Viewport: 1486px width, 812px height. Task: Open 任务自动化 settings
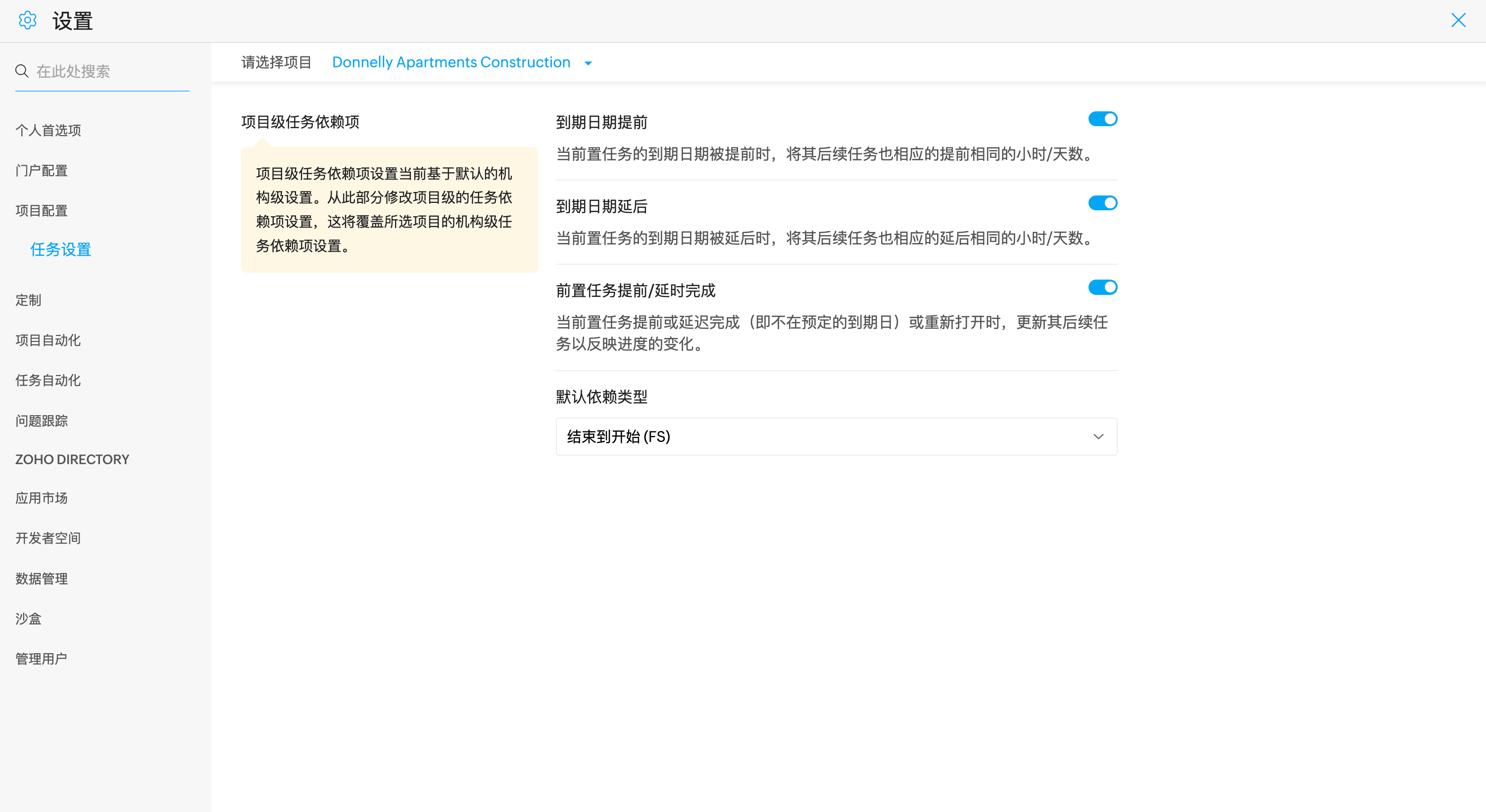pos(48,381)
